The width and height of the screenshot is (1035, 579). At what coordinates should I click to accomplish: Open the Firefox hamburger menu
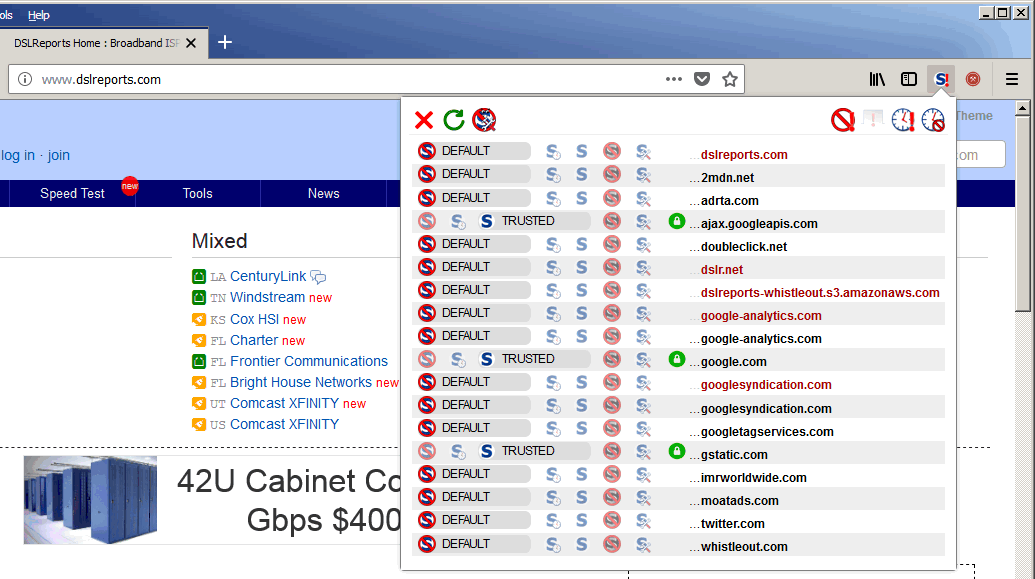tap(1012, 79)
